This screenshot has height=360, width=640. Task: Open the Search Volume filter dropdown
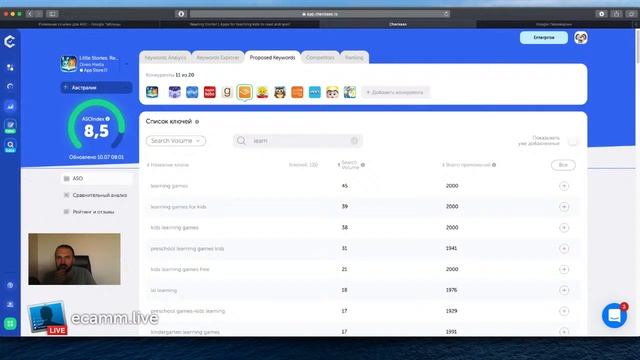click(x=176, y=141)
